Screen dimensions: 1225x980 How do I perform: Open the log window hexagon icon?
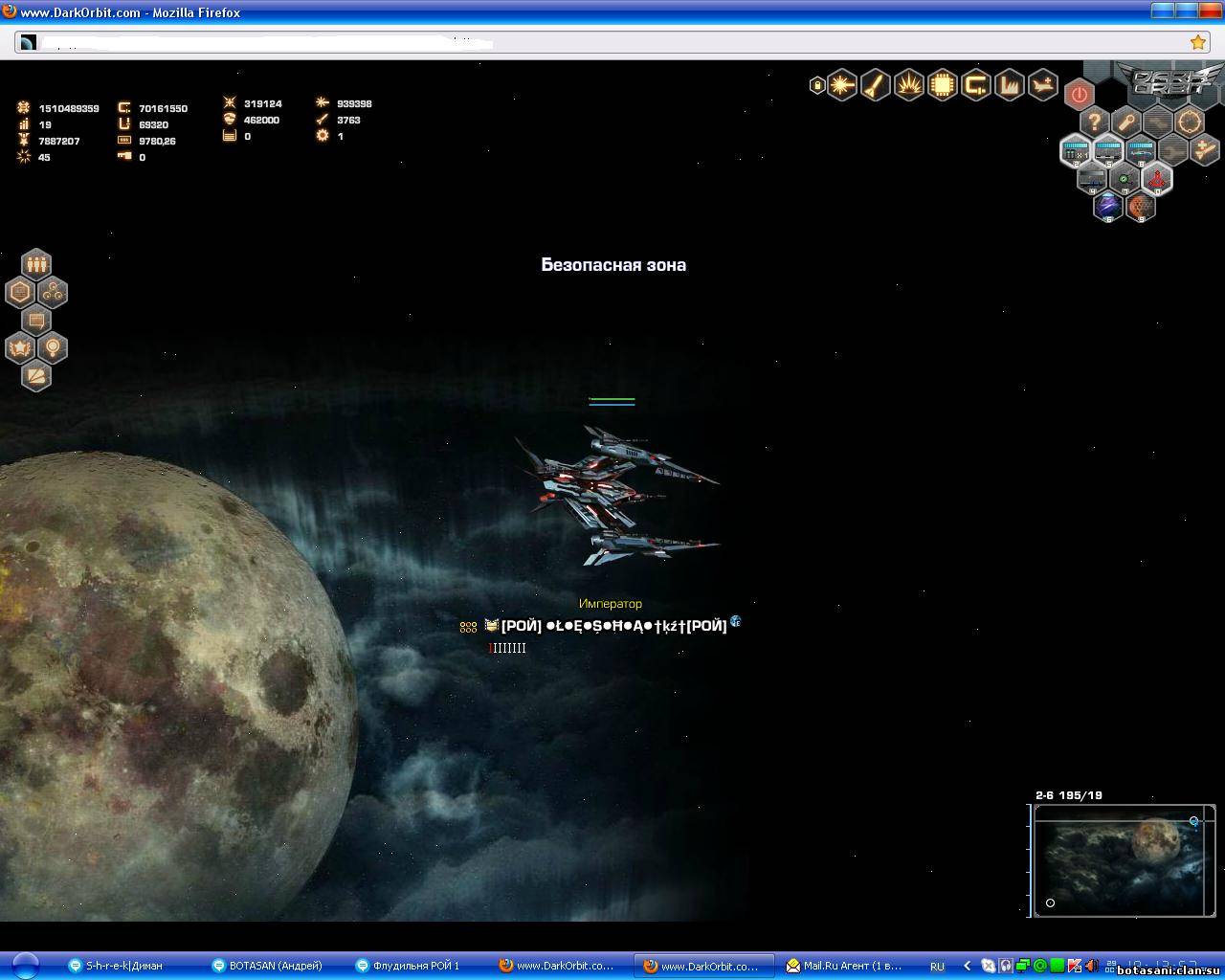pos(20,291)
